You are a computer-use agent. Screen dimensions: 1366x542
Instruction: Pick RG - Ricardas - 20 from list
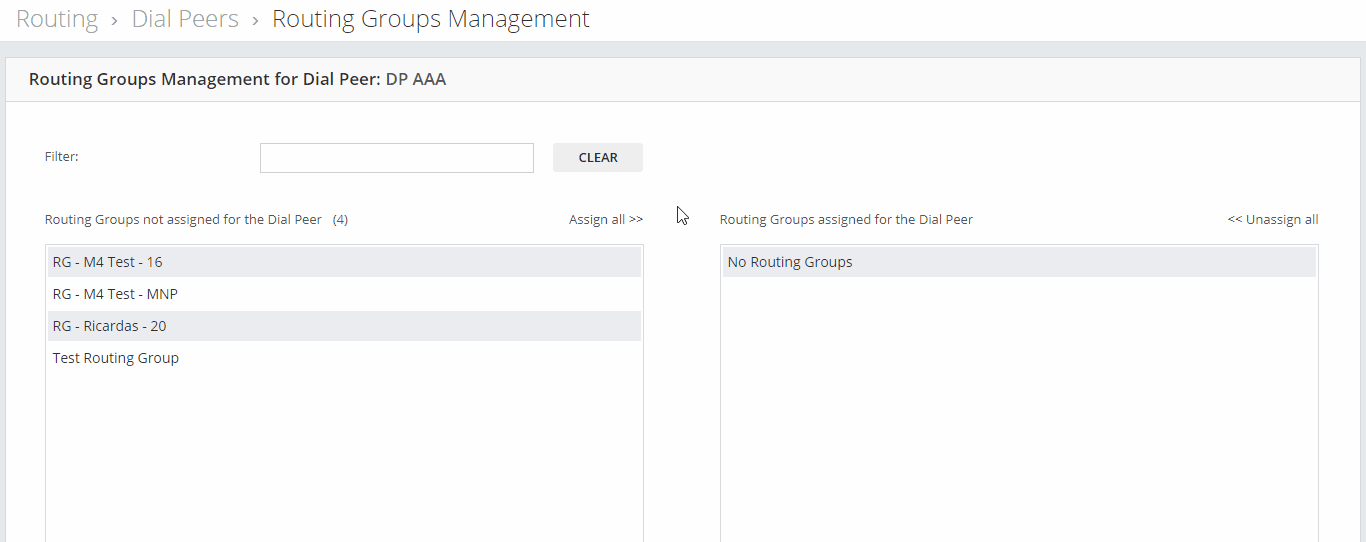(x=344, y=326)
